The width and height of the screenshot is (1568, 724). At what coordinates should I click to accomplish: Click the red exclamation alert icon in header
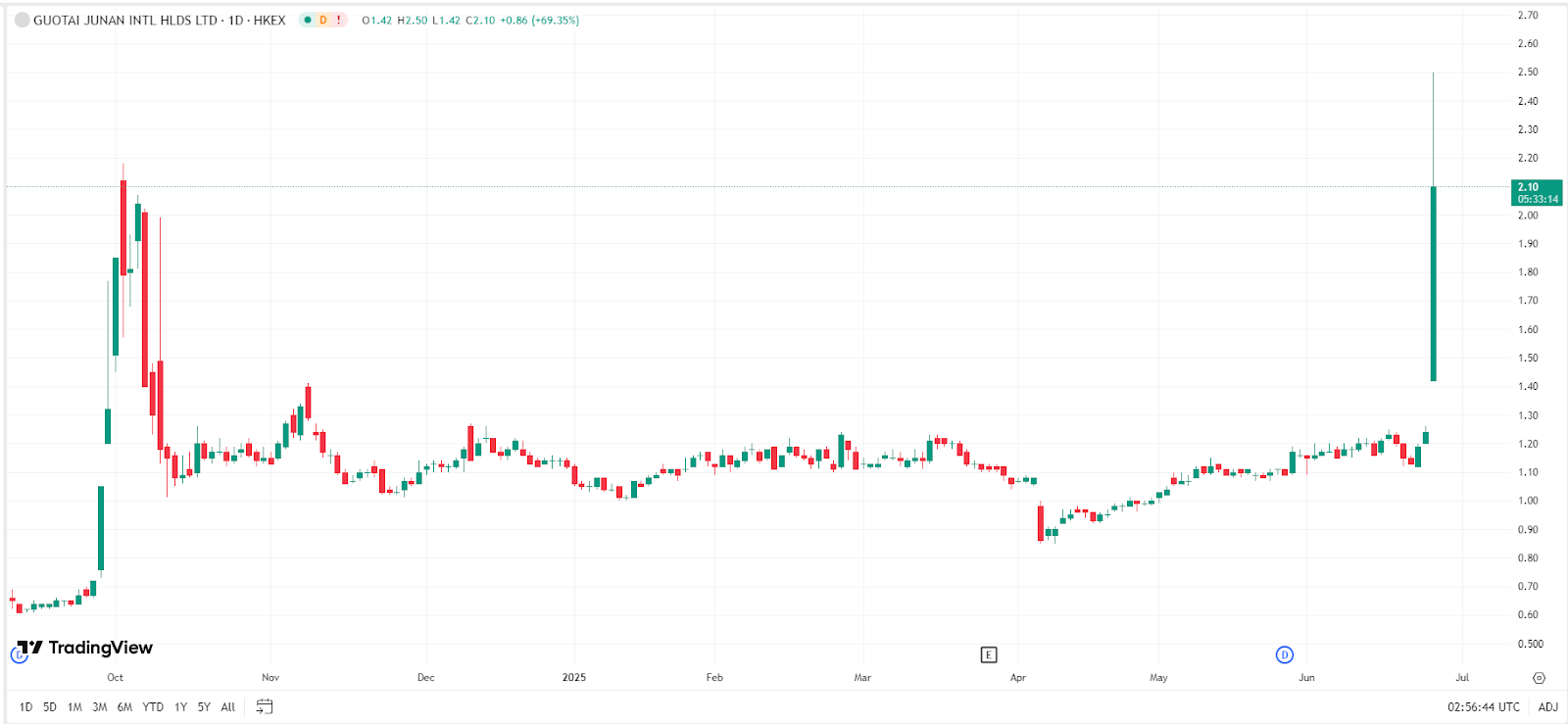pos(338,19)
